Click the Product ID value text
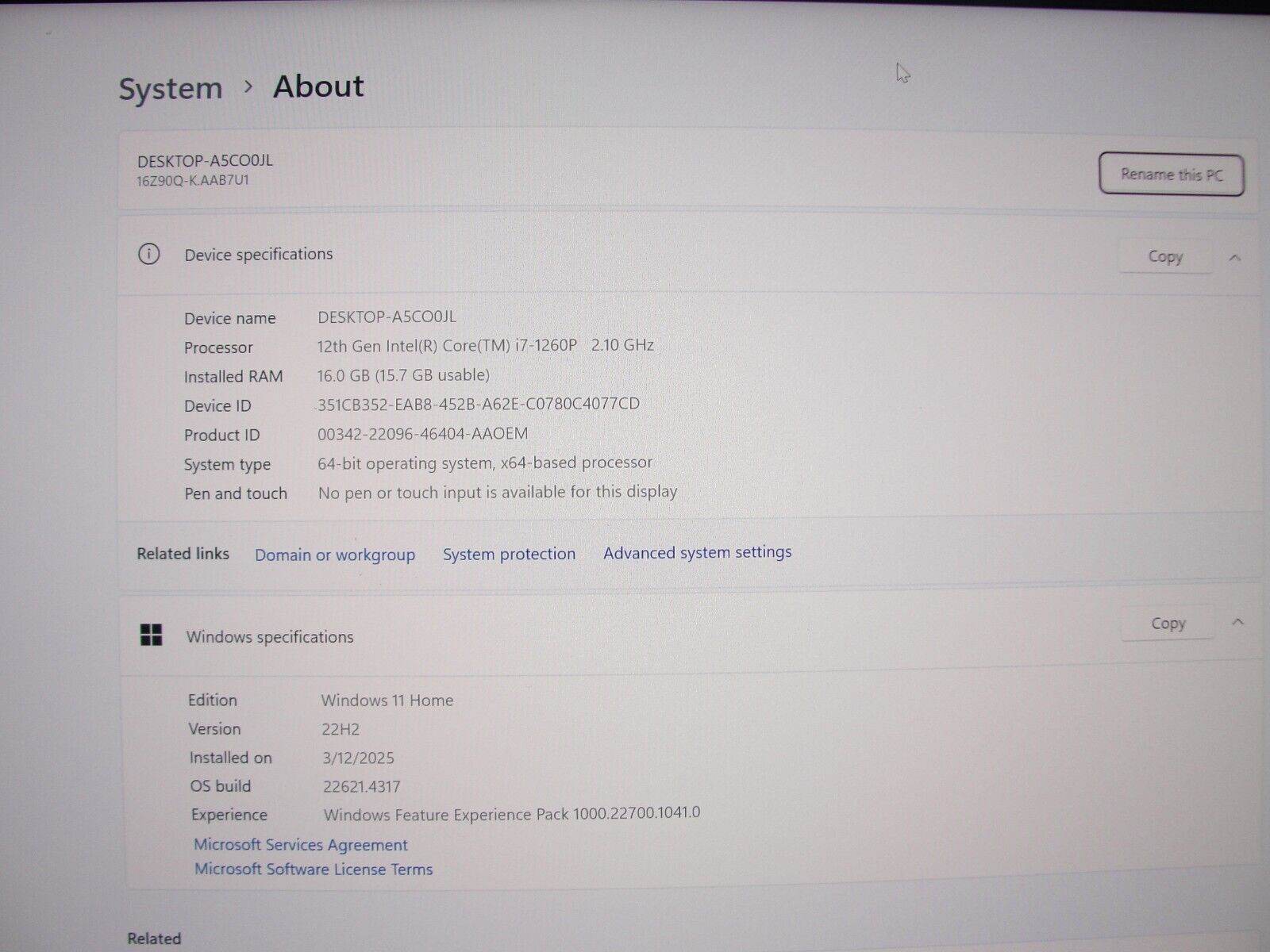The image size is (1270, 952). pyautogui.click(x=422, y=434)
